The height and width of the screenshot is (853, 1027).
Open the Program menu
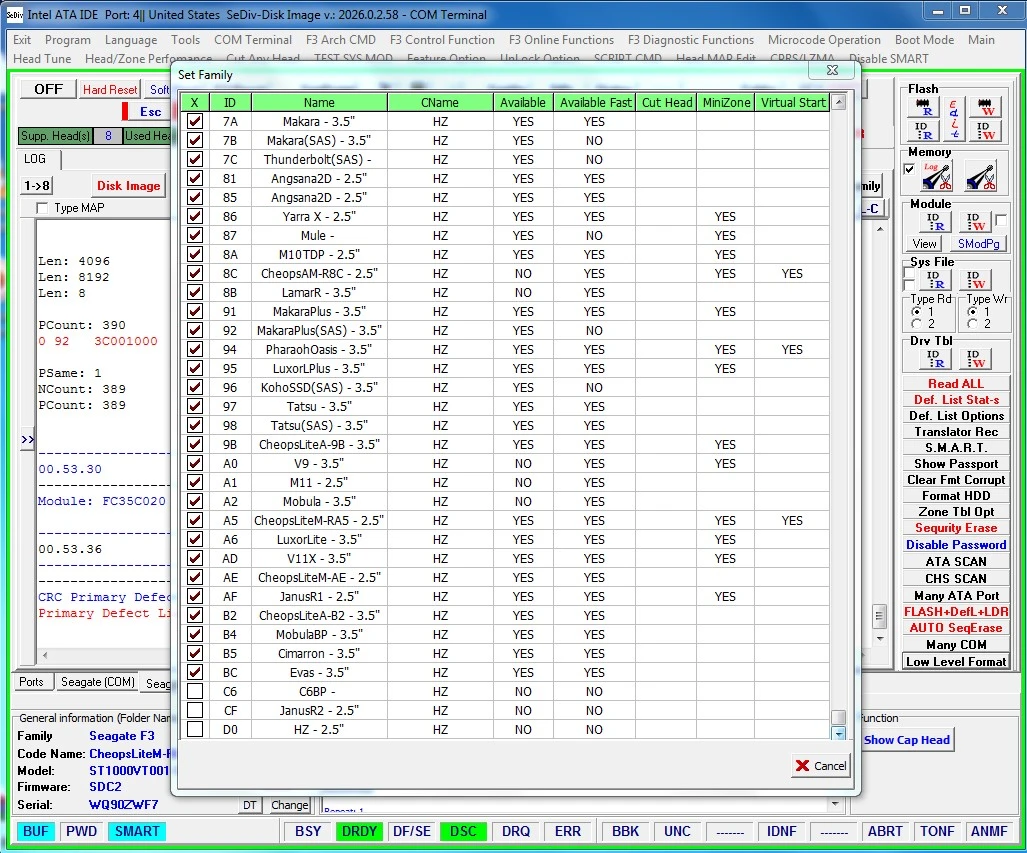tap(67, 40)
